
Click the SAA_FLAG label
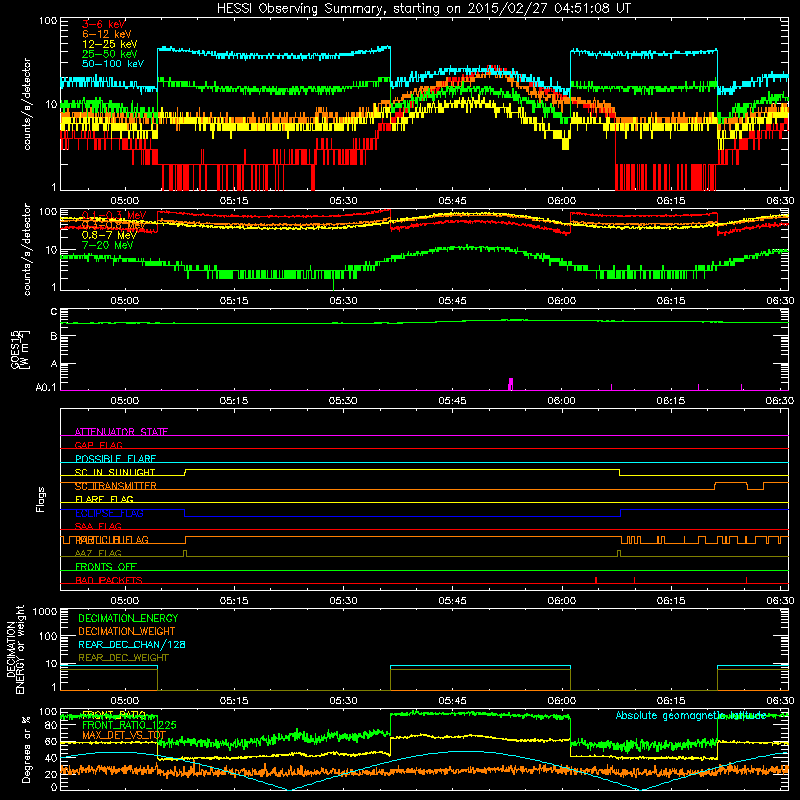tap(98, 526)
